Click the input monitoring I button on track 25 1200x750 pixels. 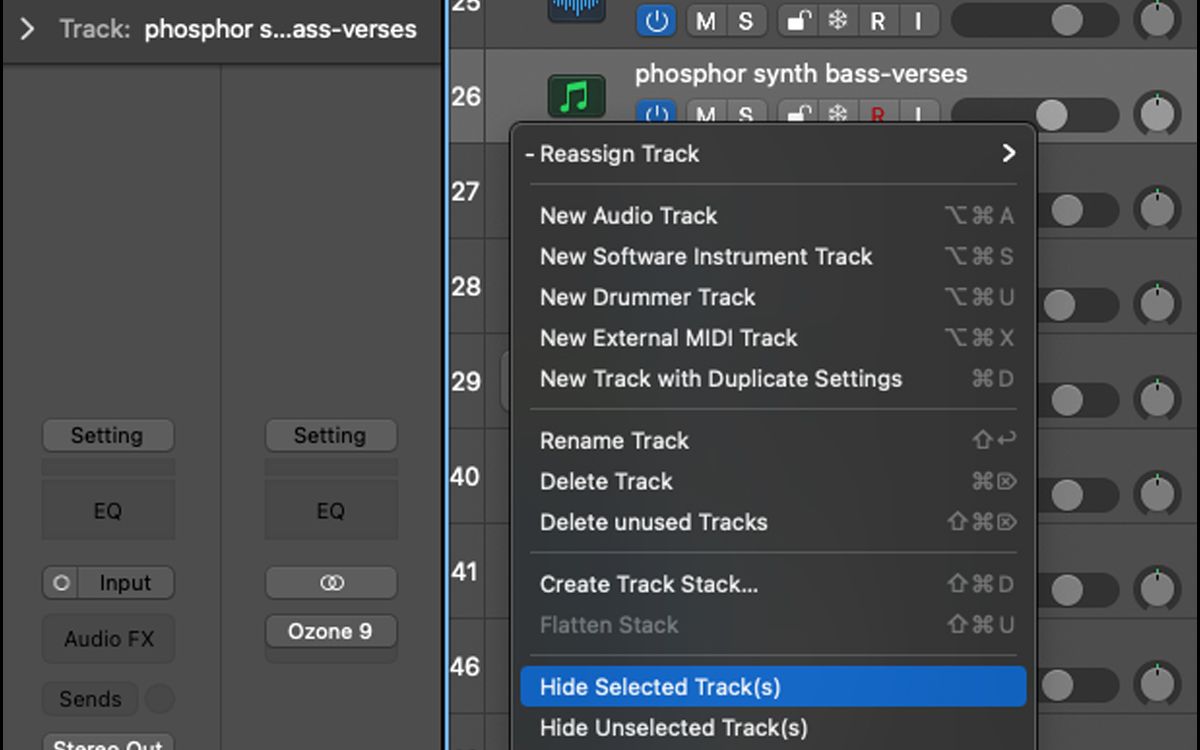tap(917, 20)
